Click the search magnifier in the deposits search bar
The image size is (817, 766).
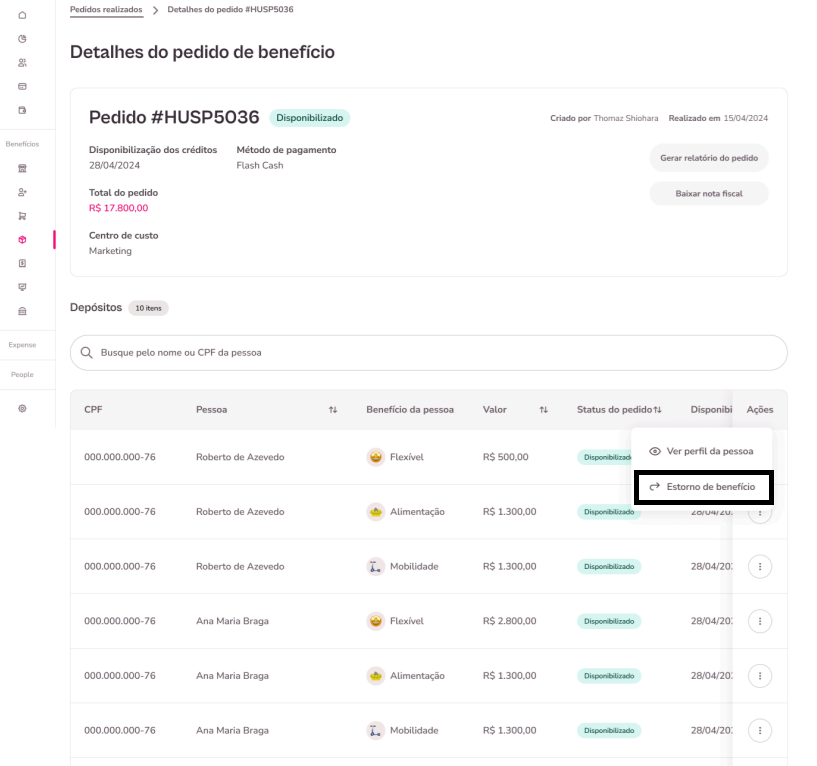click(89, 352)
